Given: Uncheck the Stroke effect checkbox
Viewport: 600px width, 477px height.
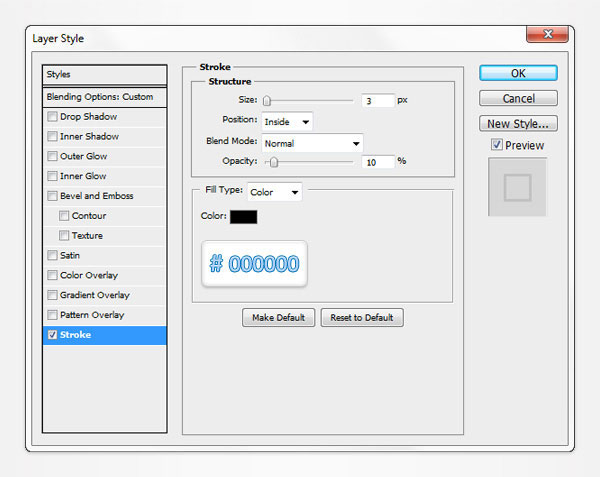Looking at the screenshot, I should coord(52,335).
